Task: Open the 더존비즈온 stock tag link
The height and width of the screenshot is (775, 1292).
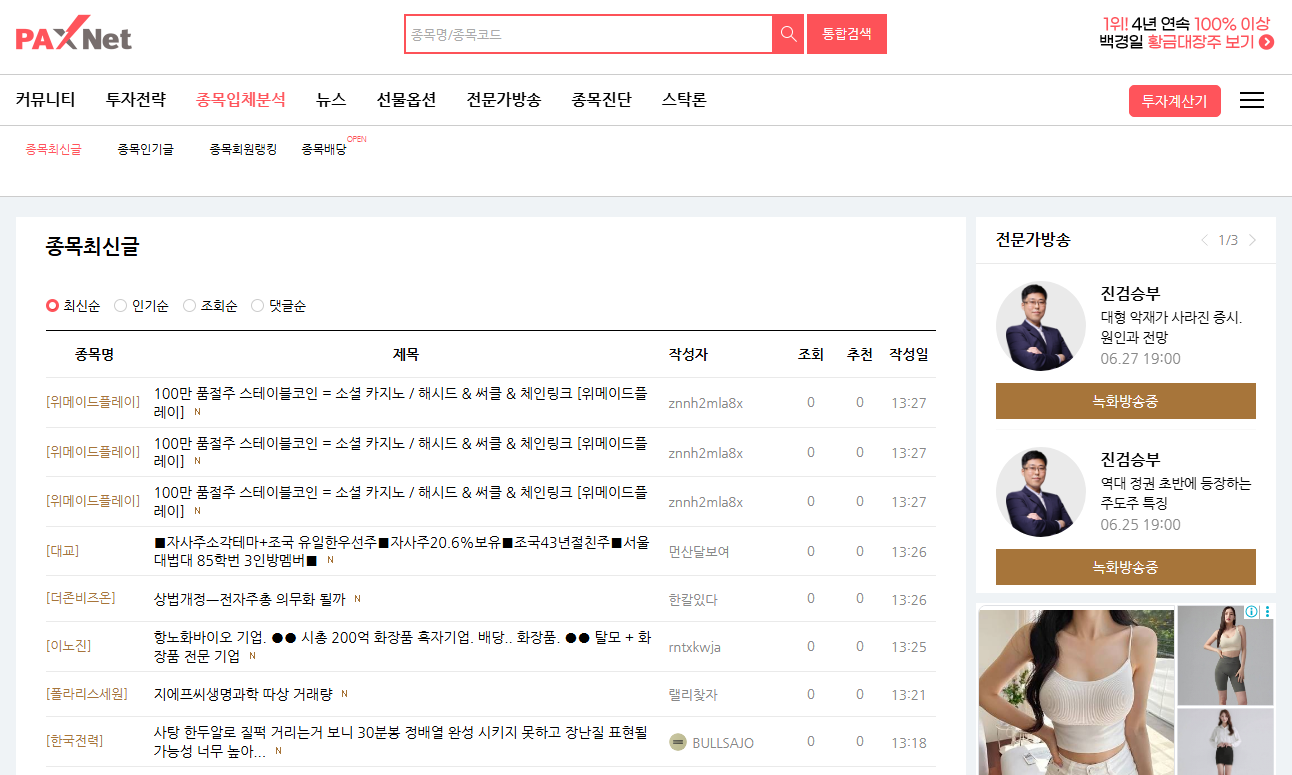Action: coord(81,598)
